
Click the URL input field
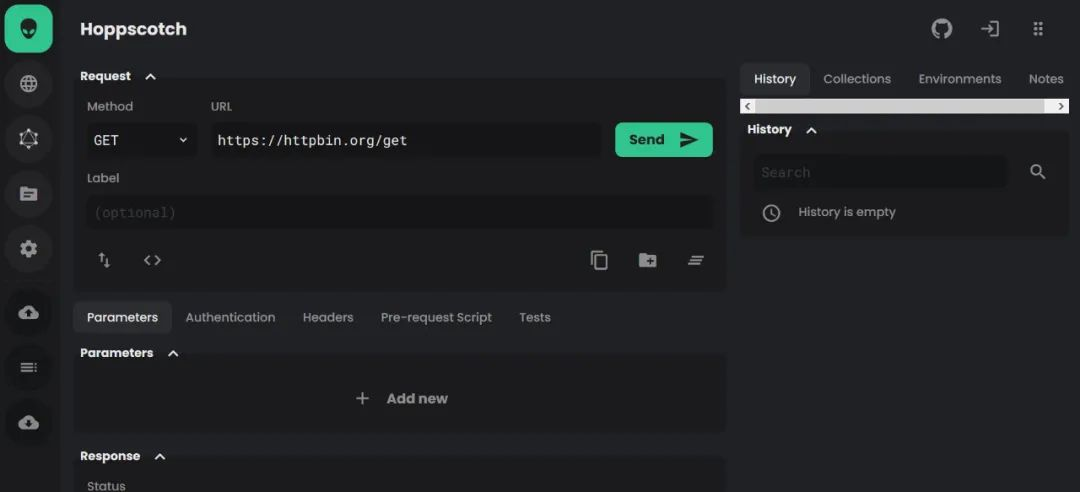point(405,140)
